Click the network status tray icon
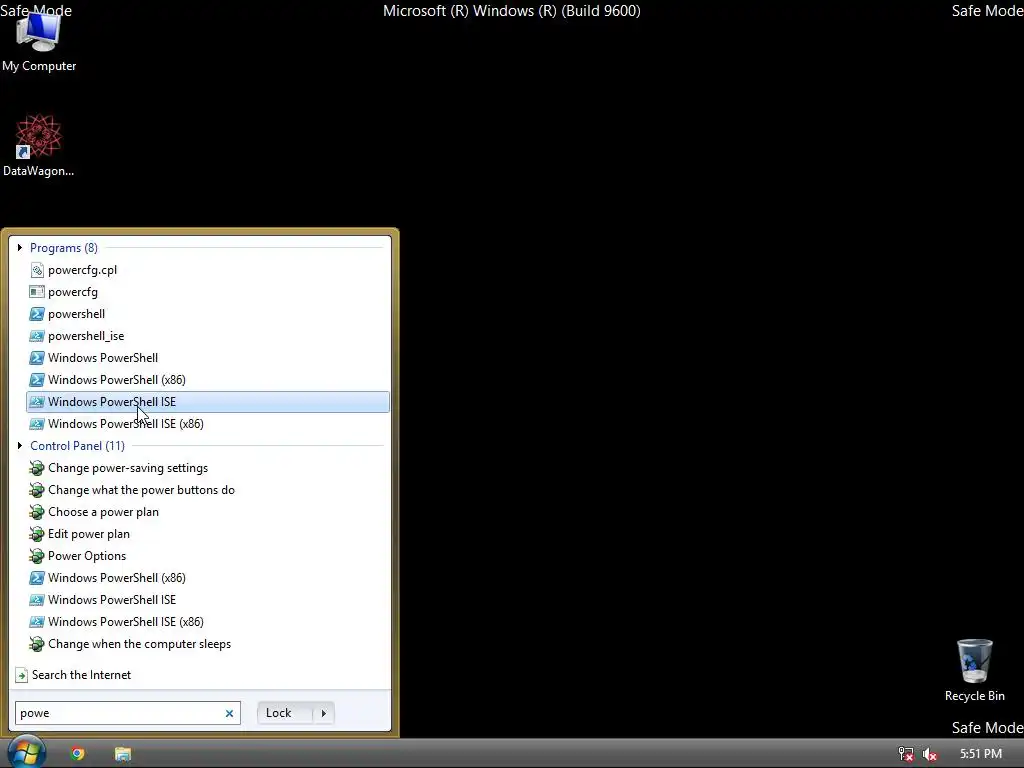 coord(906,754)
